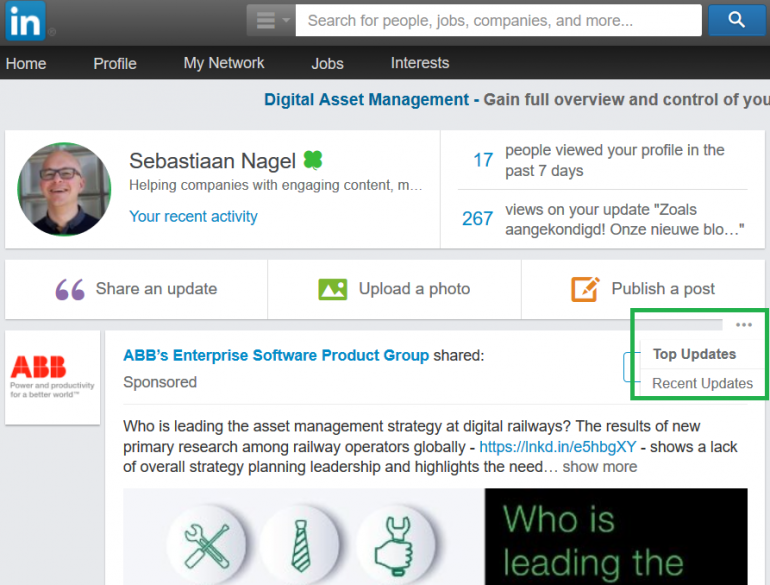Open the 267 update views count
Image resolution: width=770 pixels, height=585 pixels.
pos(477,219)
